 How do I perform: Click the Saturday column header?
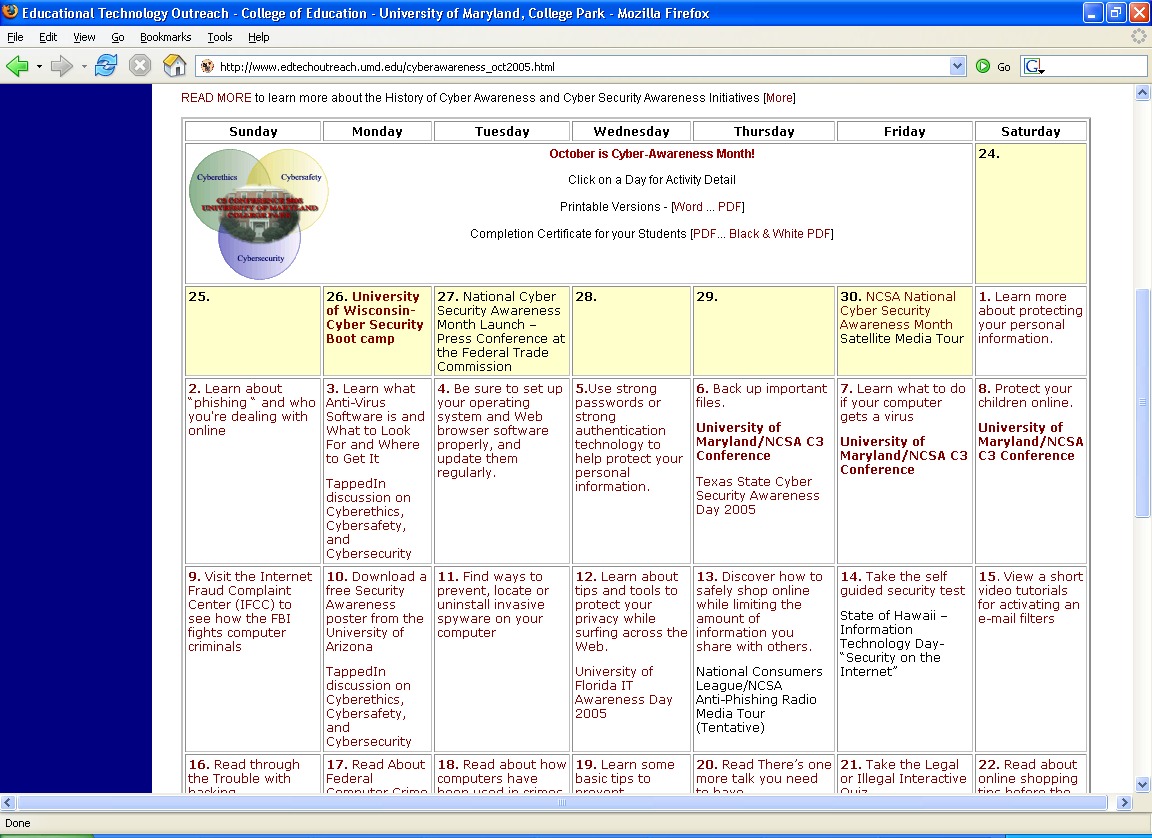point(1031,131)
